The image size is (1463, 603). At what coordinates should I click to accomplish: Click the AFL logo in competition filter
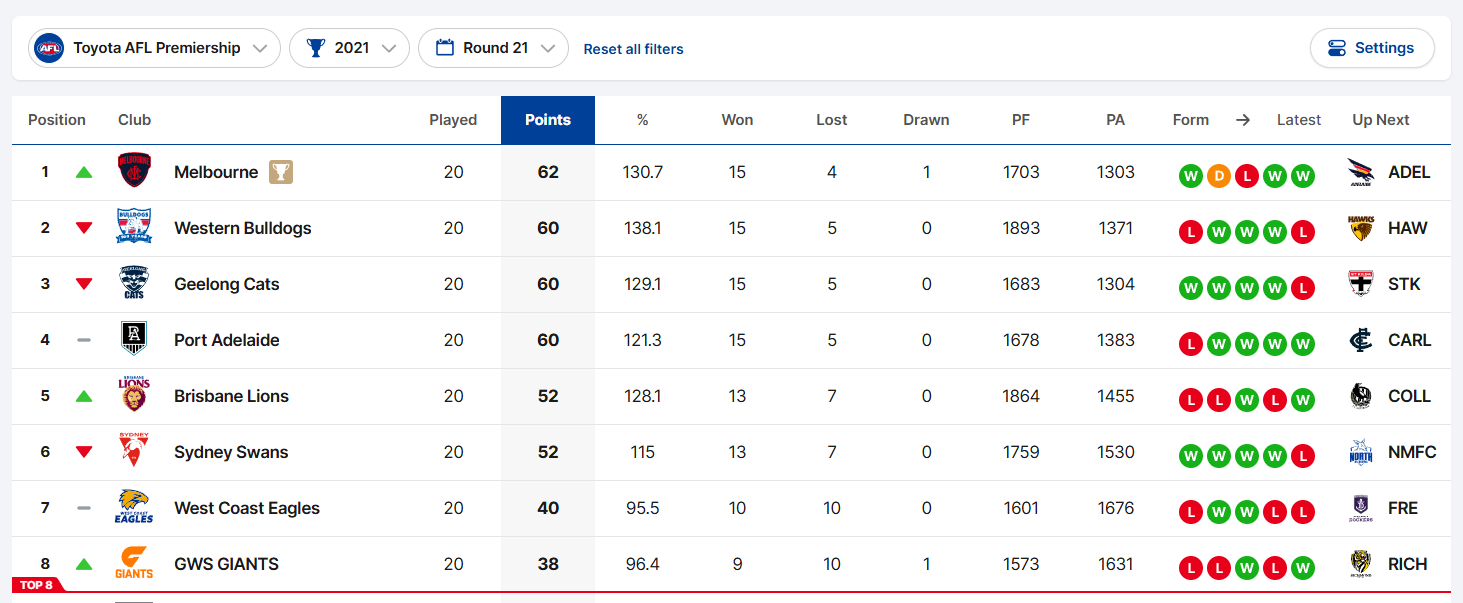(x=49, y=48)
